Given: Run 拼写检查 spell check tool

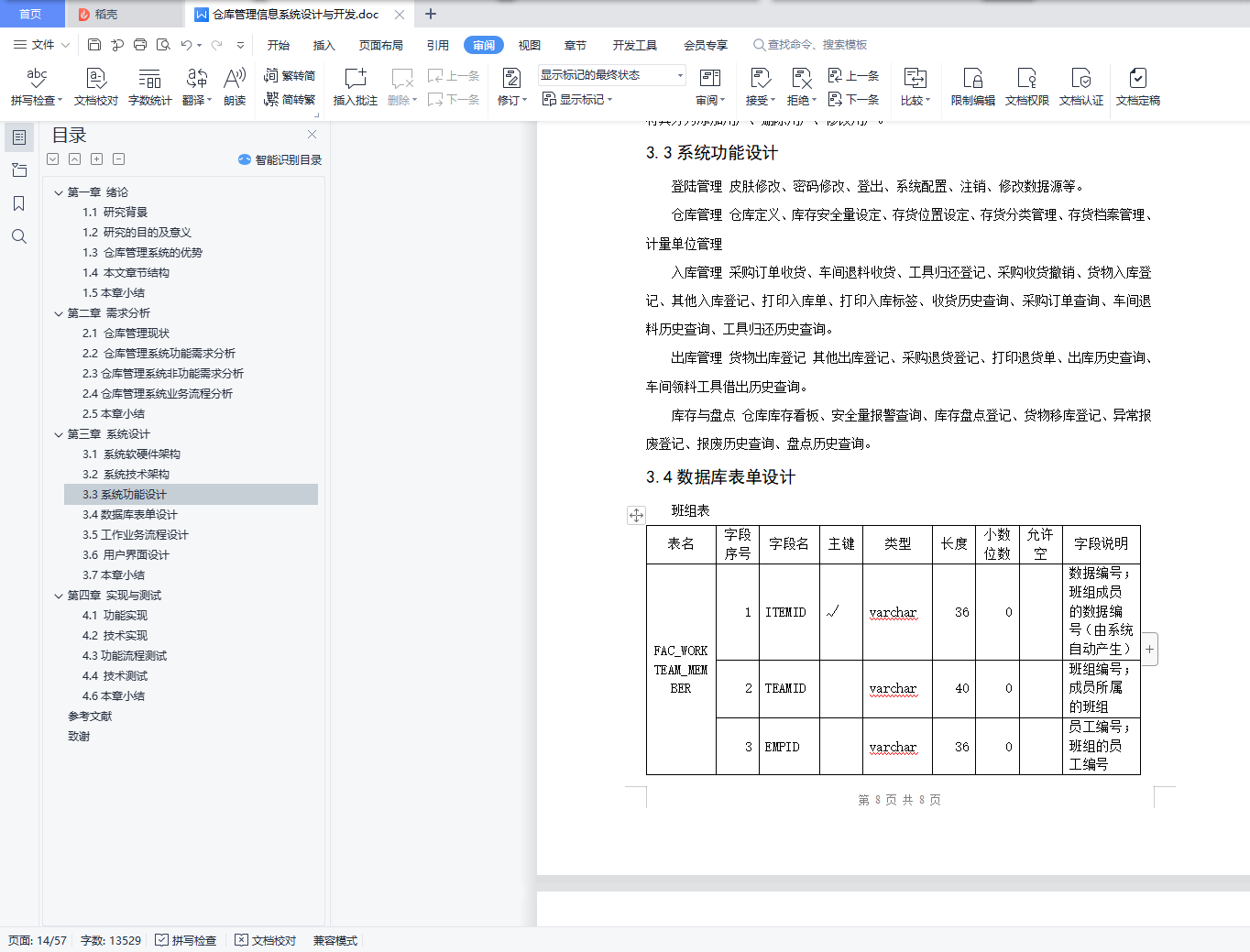Looking at the screenshot, I should click(x=37, y=87).
